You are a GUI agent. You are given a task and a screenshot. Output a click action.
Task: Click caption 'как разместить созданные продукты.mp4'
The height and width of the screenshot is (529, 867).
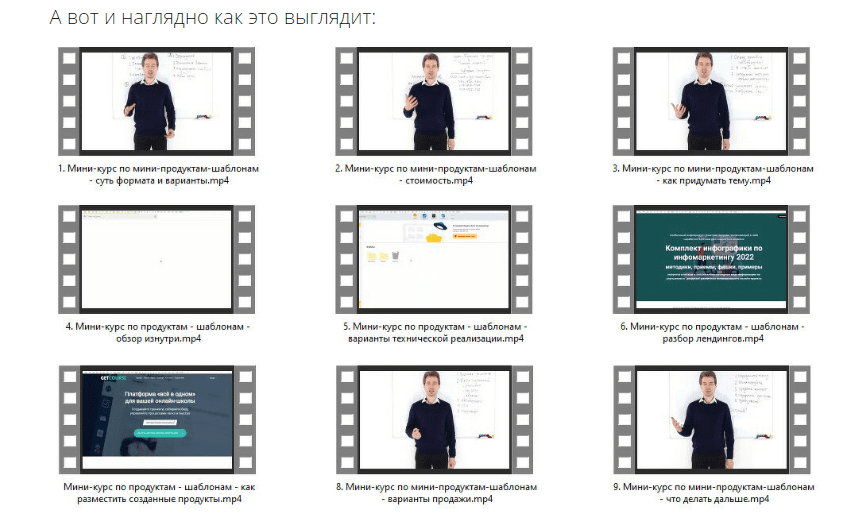tap(158, 492)
